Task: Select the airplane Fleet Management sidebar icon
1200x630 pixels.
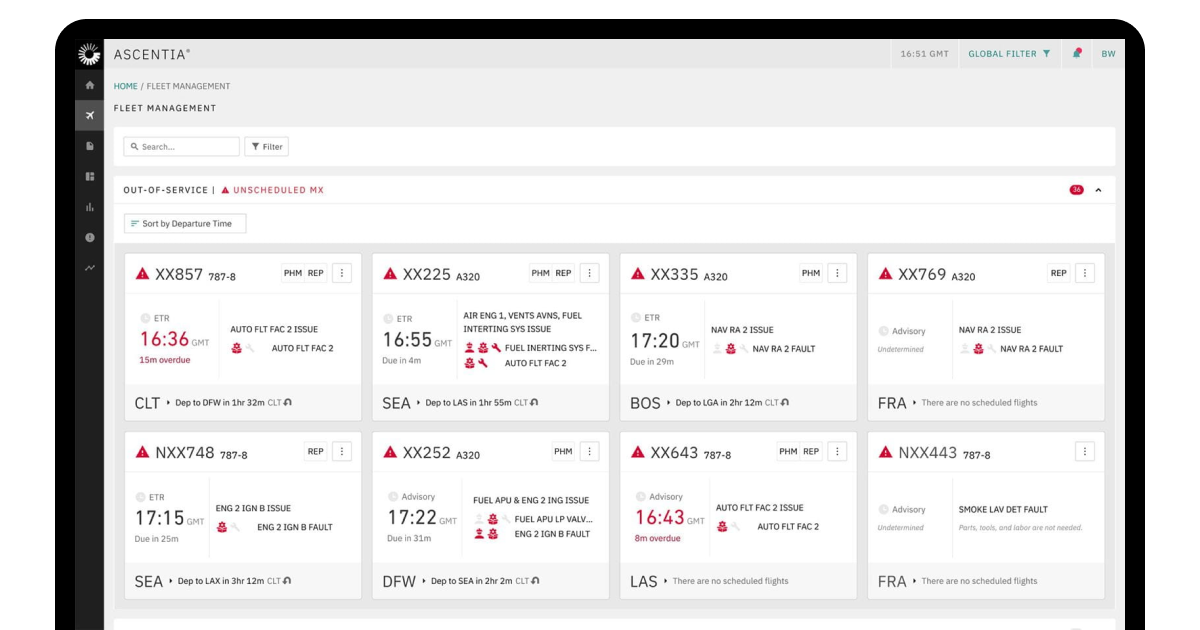Action: [x=90, y=116]
